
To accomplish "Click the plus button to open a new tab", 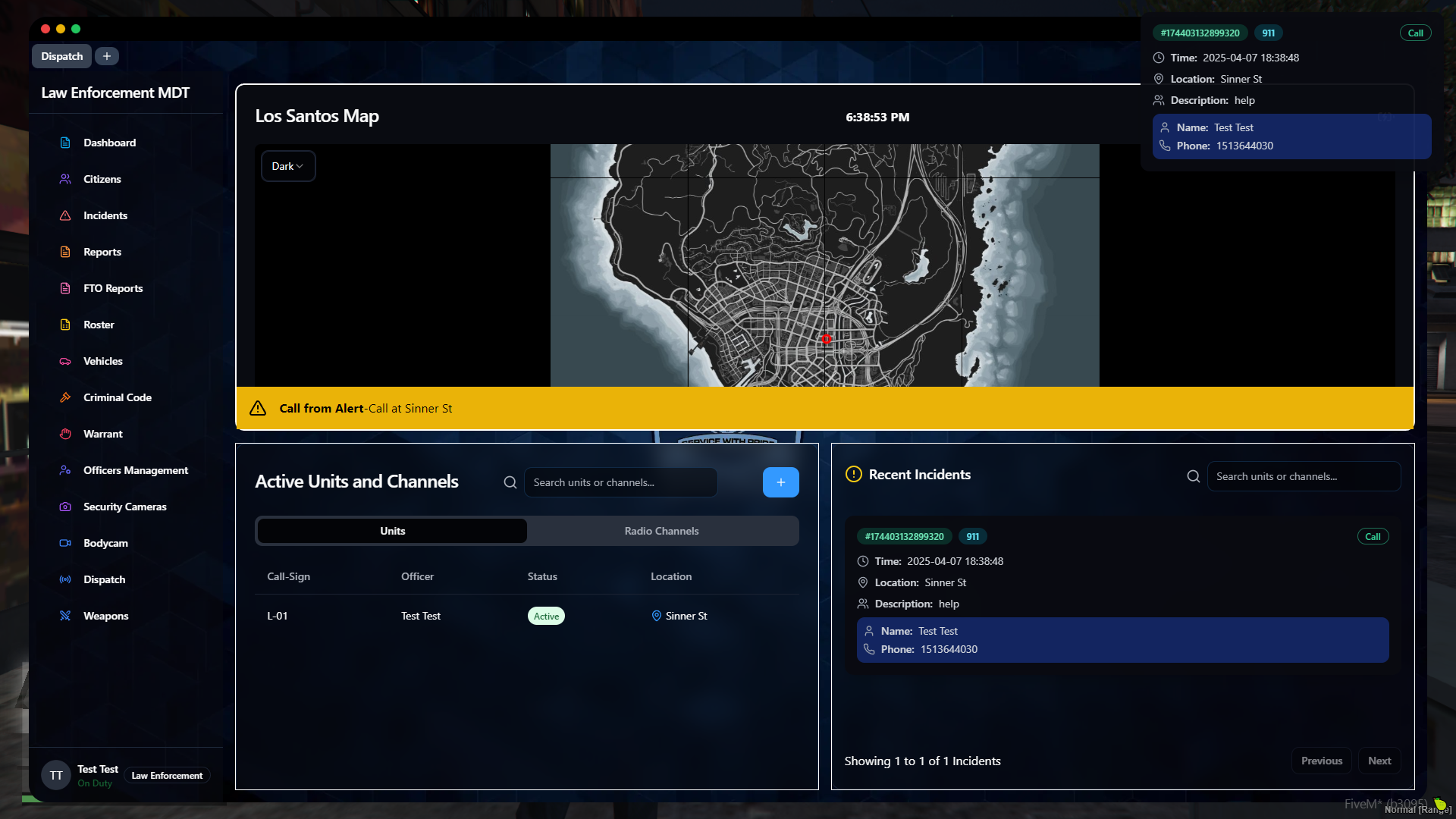I will click(x=106, y=56).
